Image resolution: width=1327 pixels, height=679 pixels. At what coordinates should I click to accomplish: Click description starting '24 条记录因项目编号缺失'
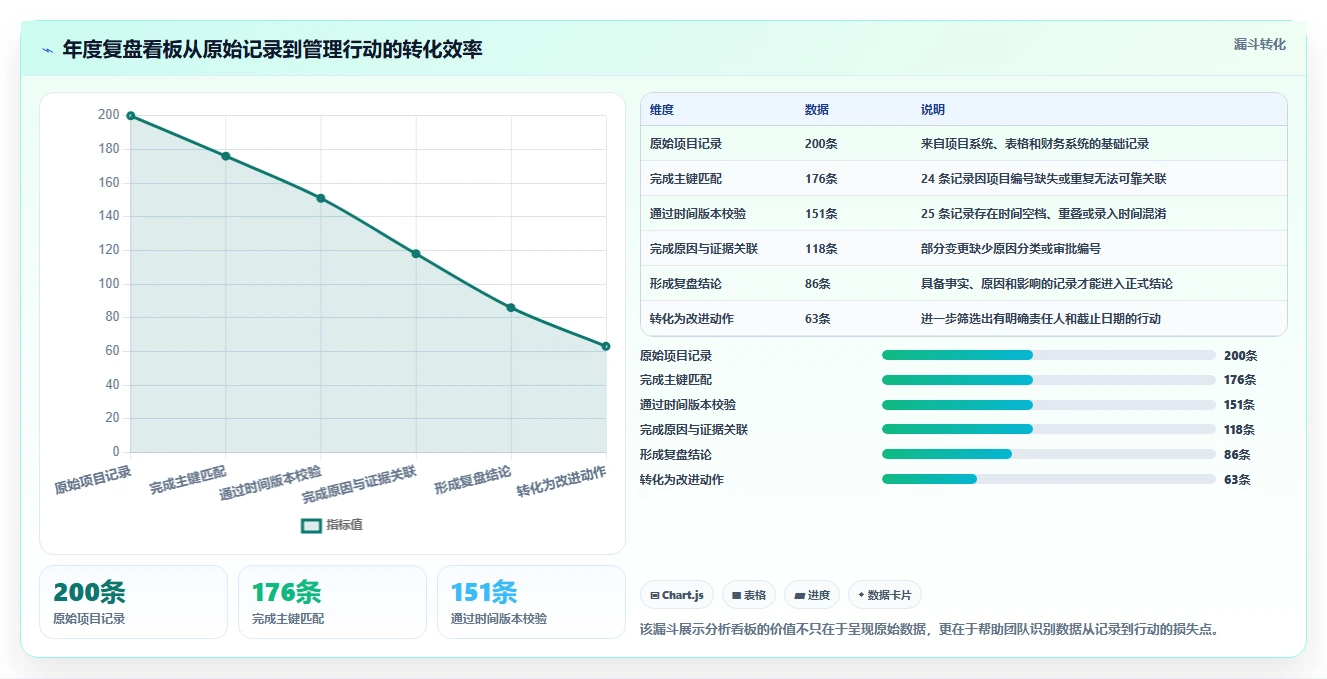click(1044, 179)
